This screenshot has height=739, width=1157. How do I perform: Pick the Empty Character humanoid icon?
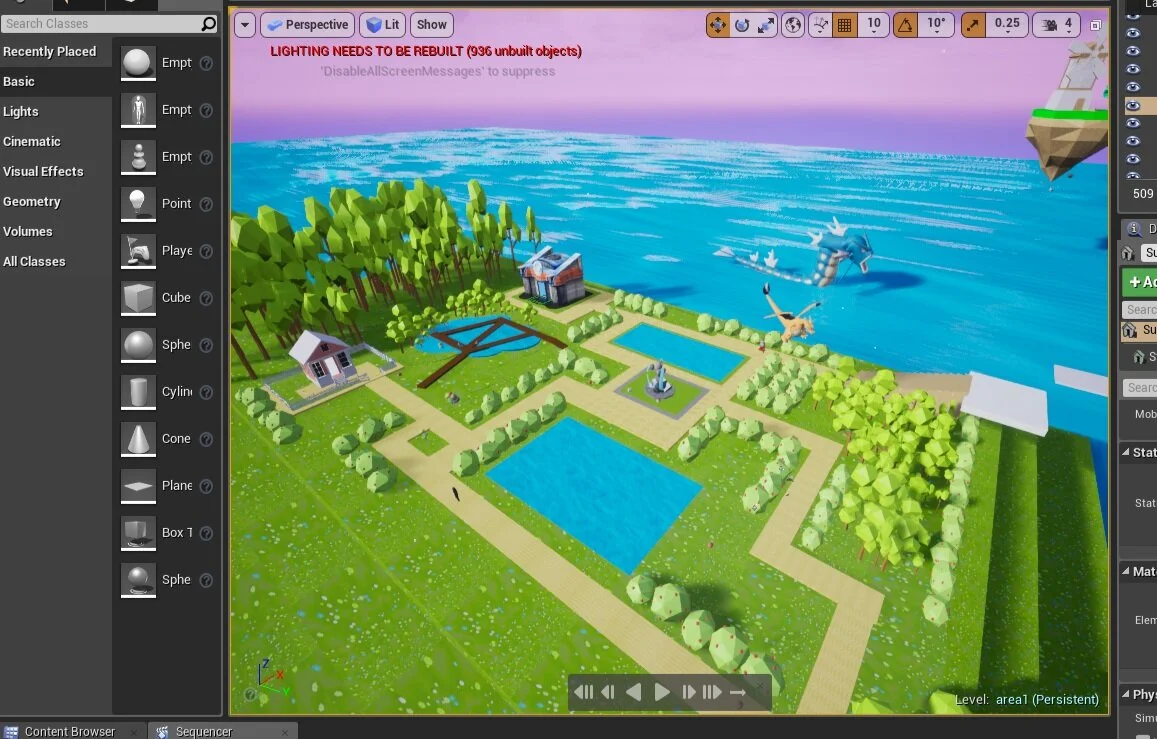pyautogui.click(x=138, y=110)
